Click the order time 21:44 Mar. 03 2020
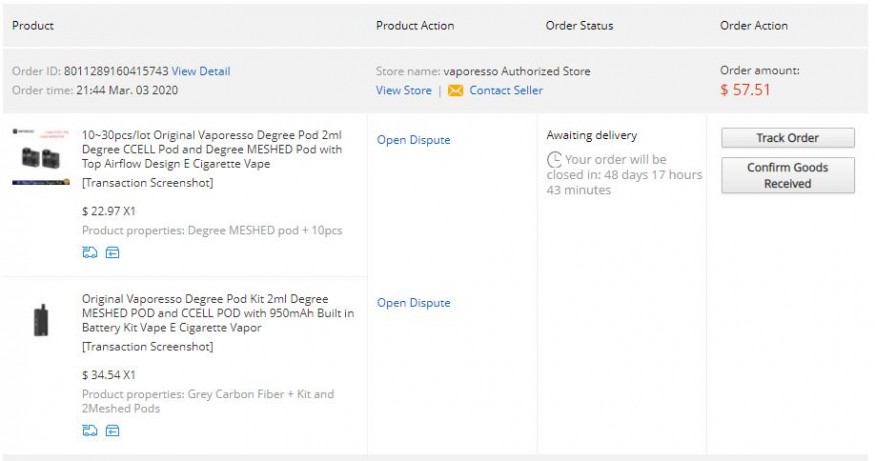This screenshot has width=875, height=461. coord(127,90)
